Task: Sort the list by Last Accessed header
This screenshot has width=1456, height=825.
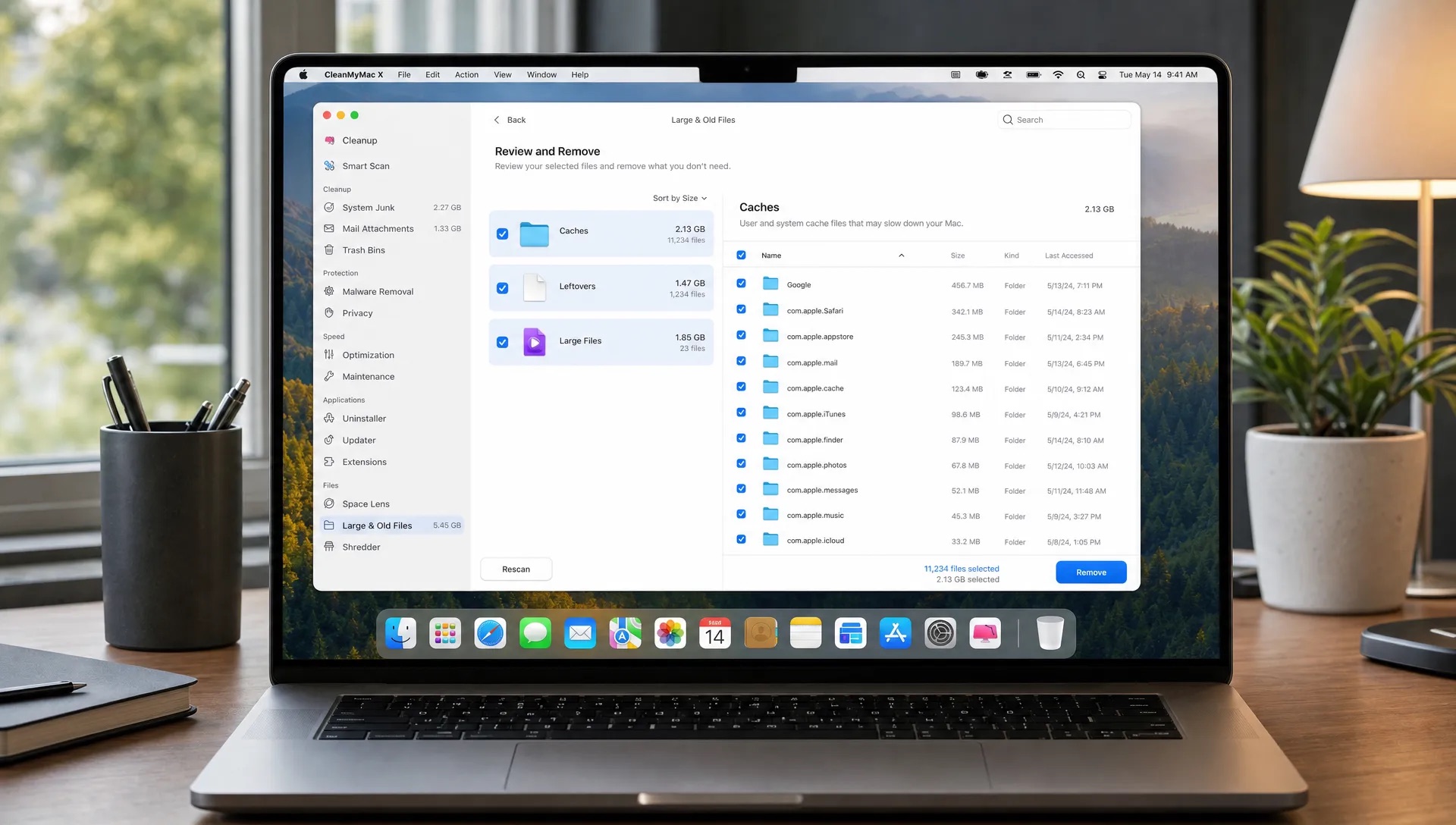Action: tap(1068, 256)
